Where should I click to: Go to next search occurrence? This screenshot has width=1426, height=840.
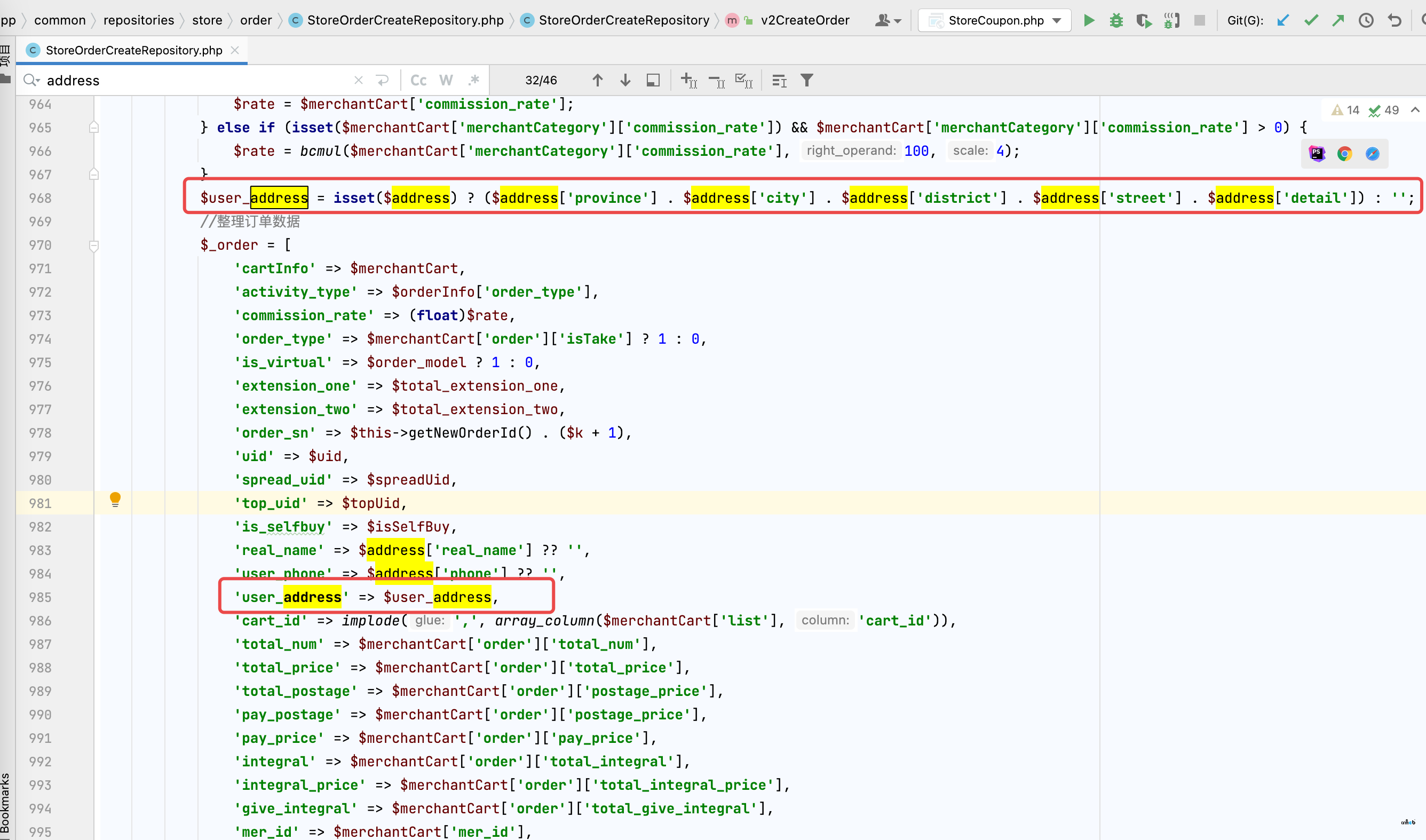[x=625, y=81]
